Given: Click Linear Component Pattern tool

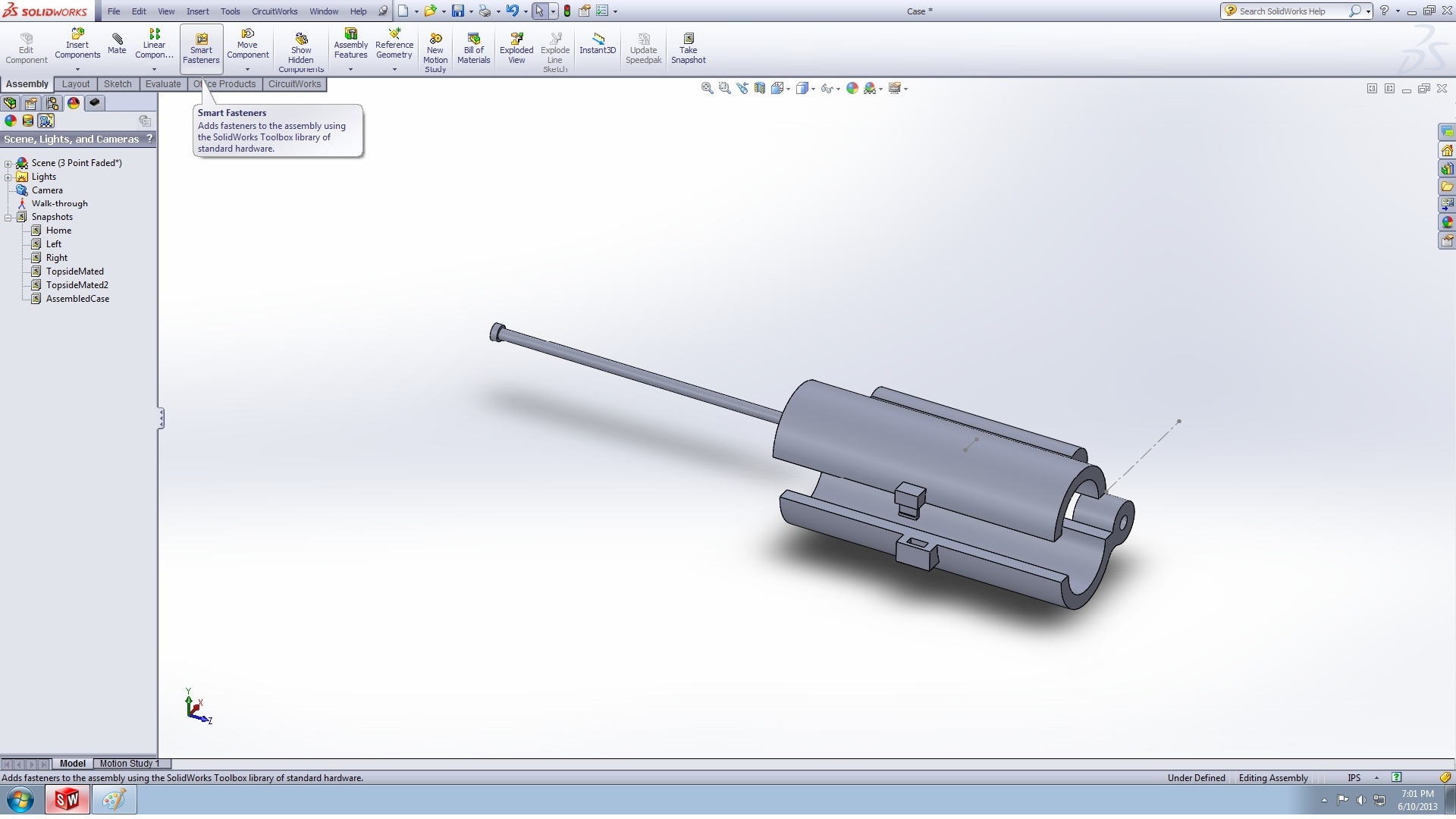Looking at the screenshot, I should 154,45.
